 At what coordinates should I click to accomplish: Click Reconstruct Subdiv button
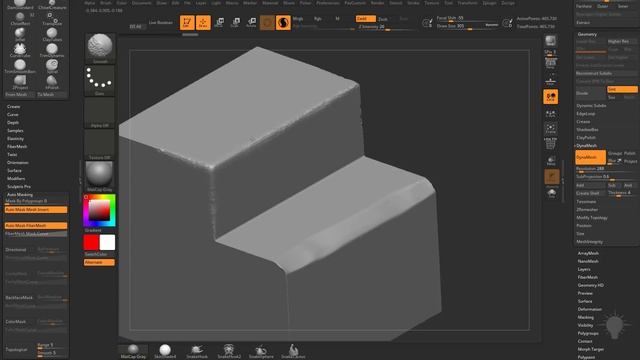(606, 73)
